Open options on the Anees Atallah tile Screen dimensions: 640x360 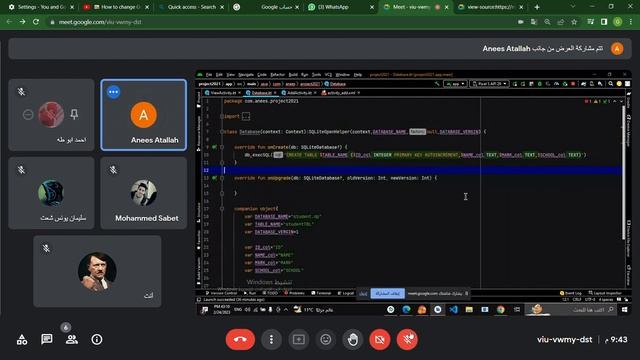pyautogui.click(x=113, y=92)
